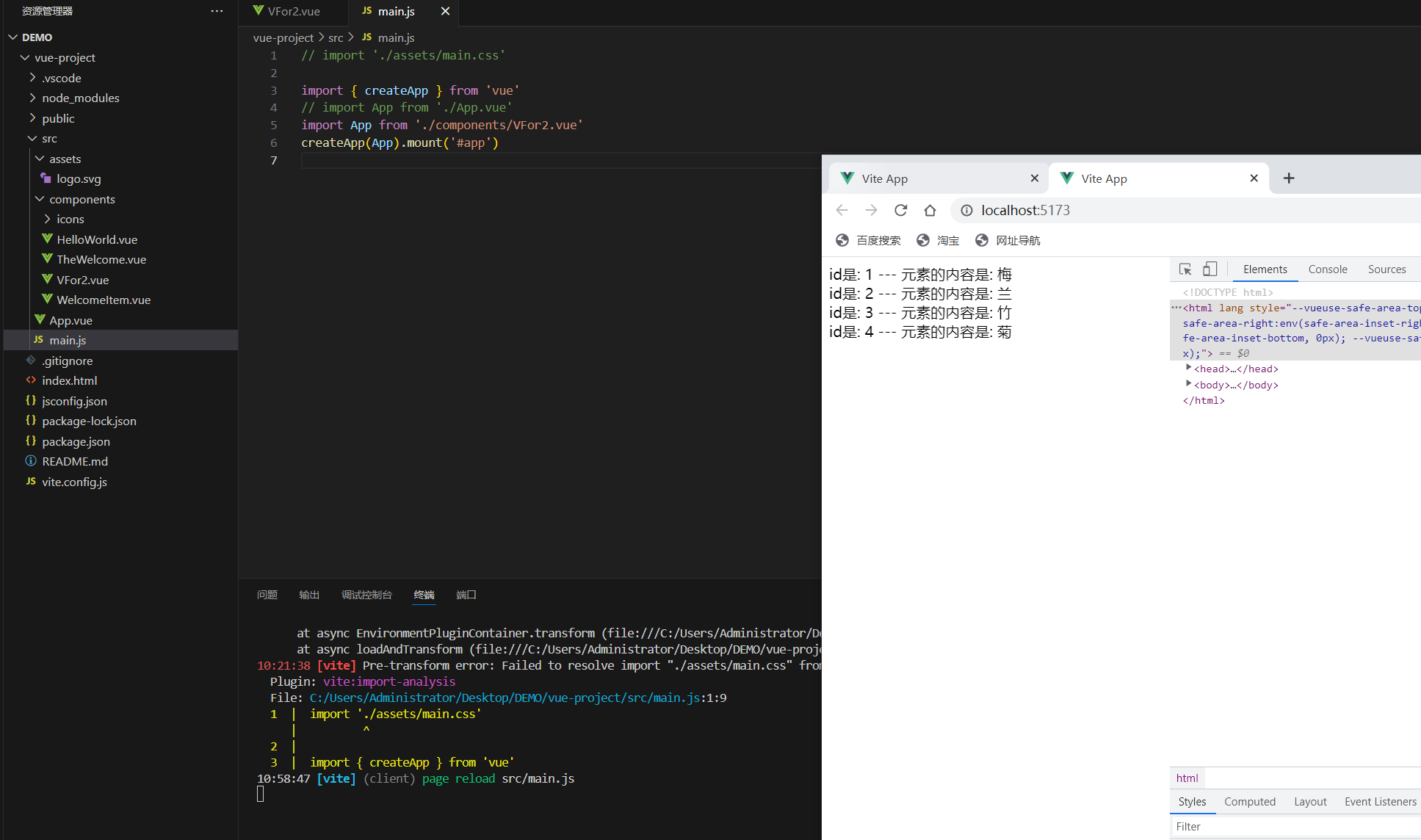This screenshot has height=840, width=1421.
Task: Open TheWelcome.vue in explorer
Action: click(x=101, y=259)
